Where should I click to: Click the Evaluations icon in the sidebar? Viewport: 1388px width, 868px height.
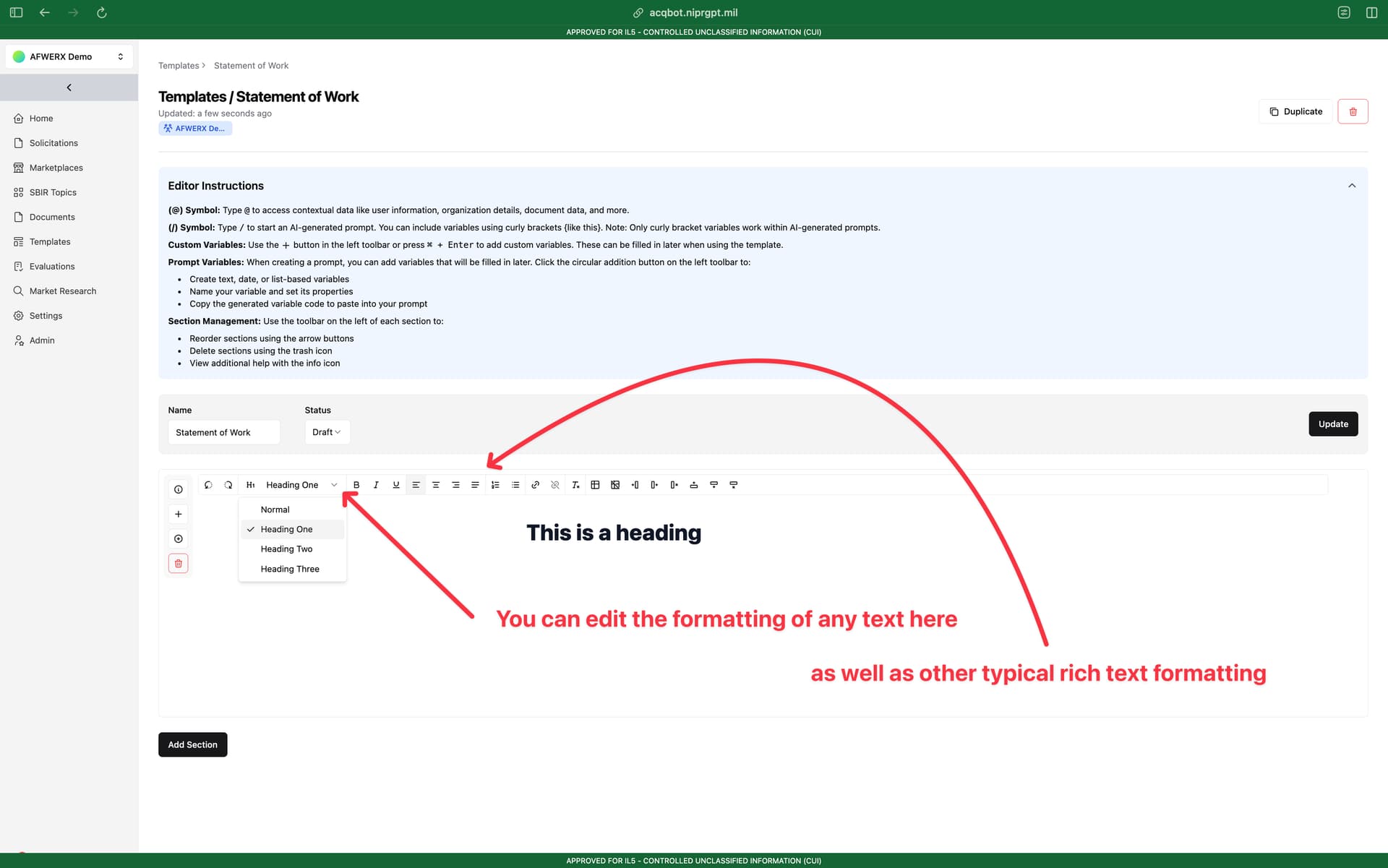[x=19, y=266]
